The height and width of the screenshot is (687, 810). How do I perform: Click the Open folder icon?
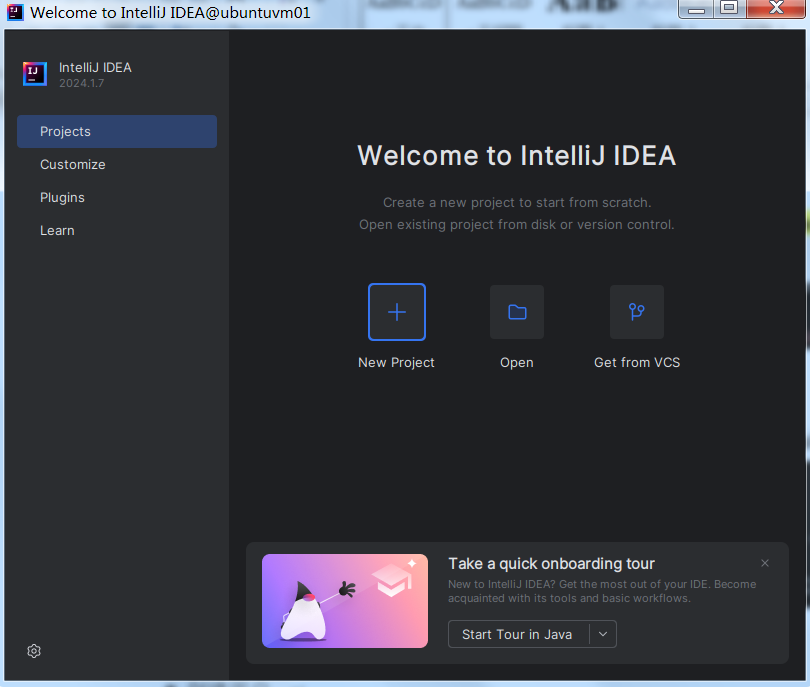(x=517, y=312)
